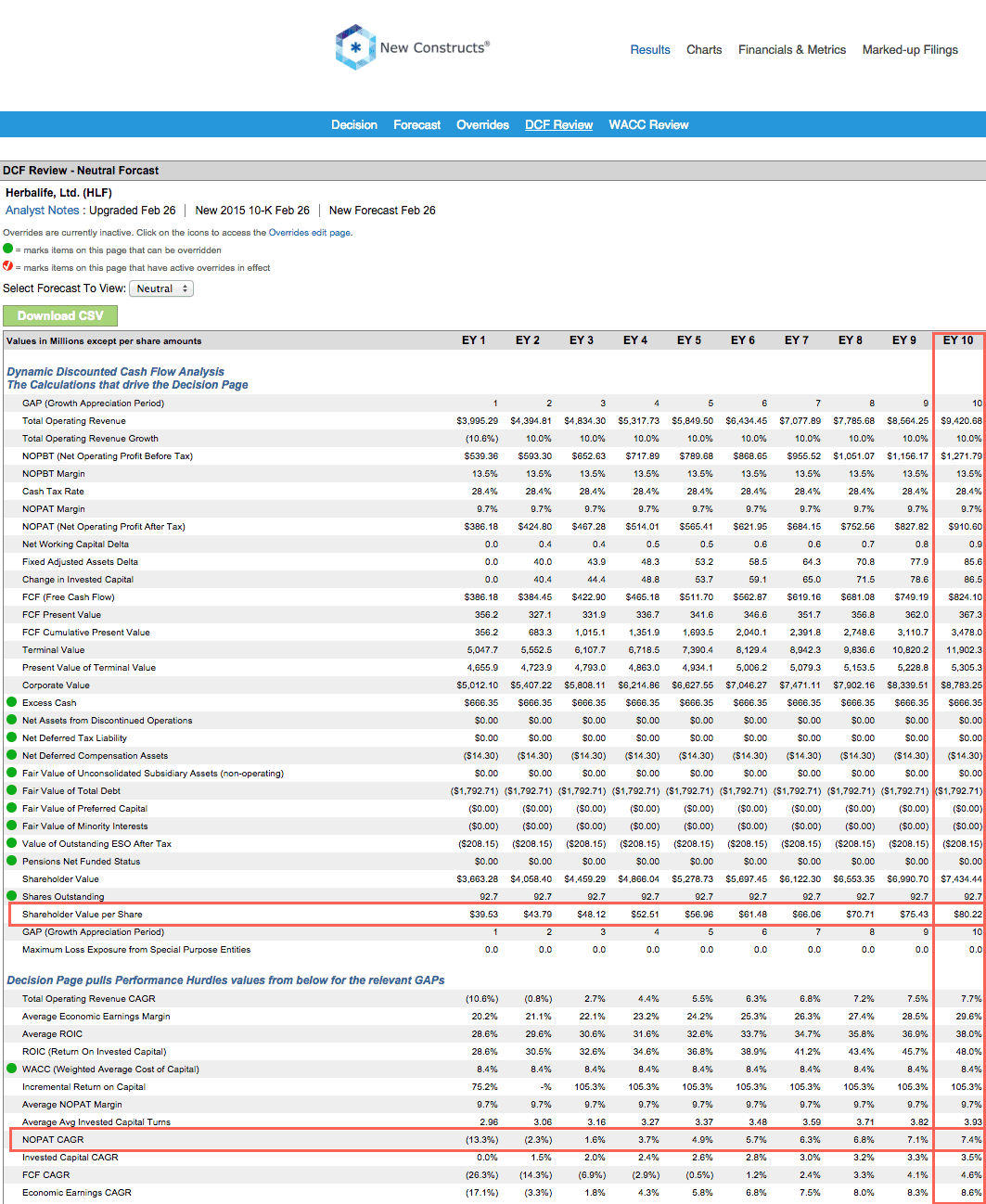Click green dot next to Pensions Net Funded Status
Viewport: 986px width, 1204px height.
pyautogui.click(x=12, y=861)
